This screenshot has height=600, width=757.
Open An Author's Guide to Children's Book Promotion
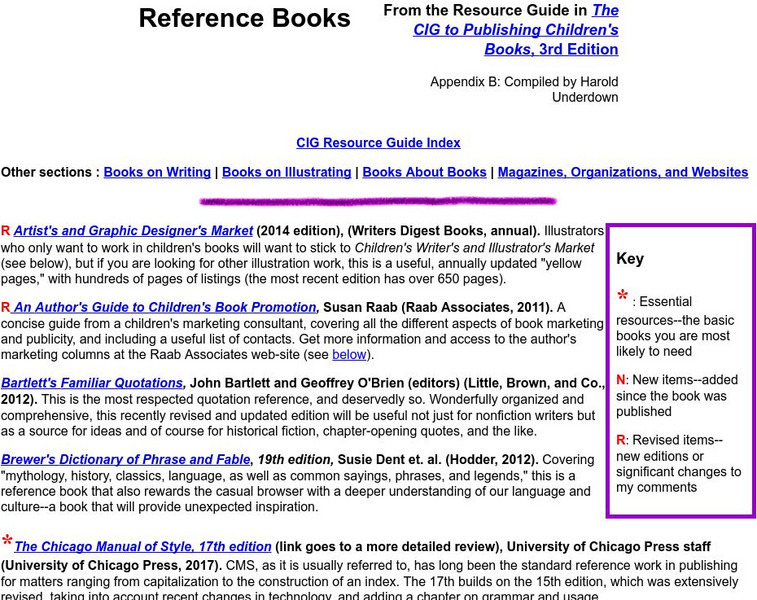164,307
